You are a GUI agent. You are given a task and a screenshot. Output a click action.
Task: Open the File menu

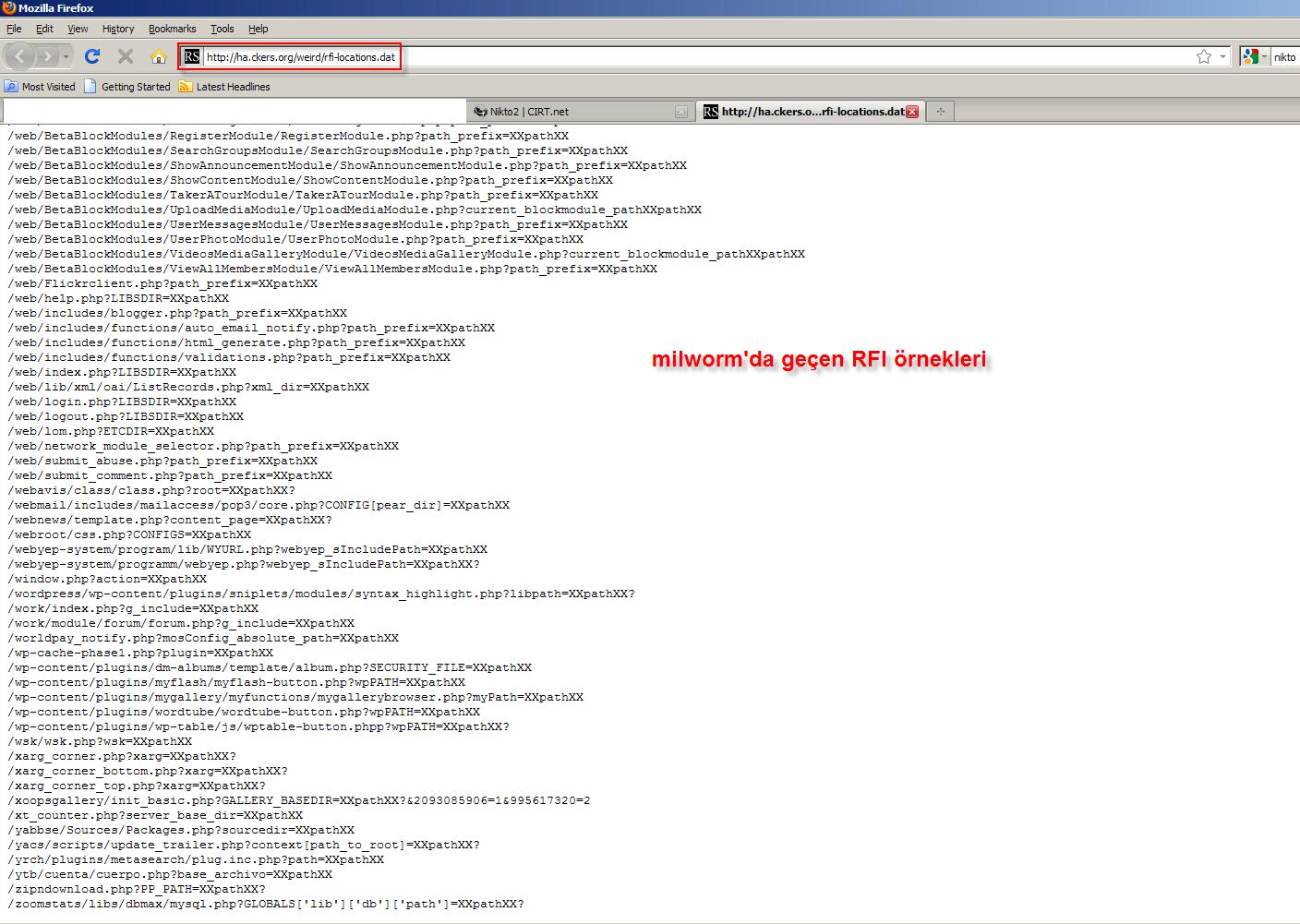click(14, 29)
